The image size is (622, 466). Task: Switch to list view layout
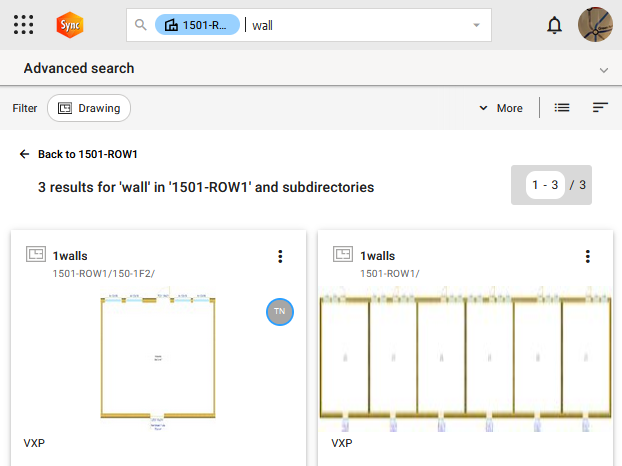coord(562,108)
